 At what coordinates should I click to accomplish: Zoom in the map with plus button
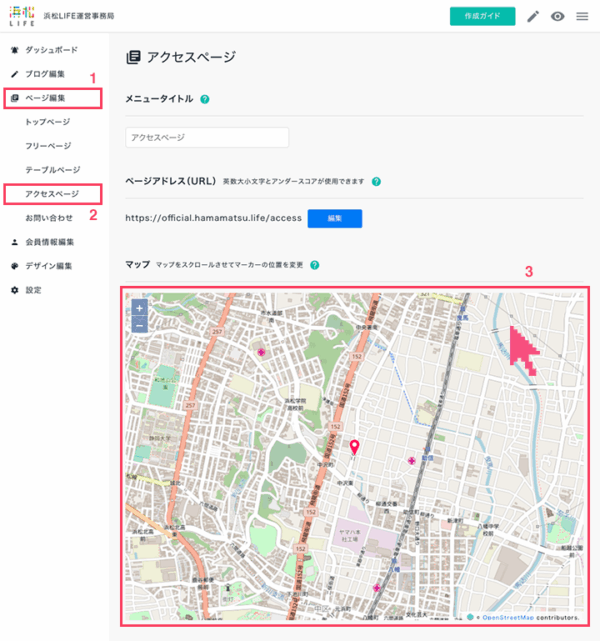pos(139,308)
